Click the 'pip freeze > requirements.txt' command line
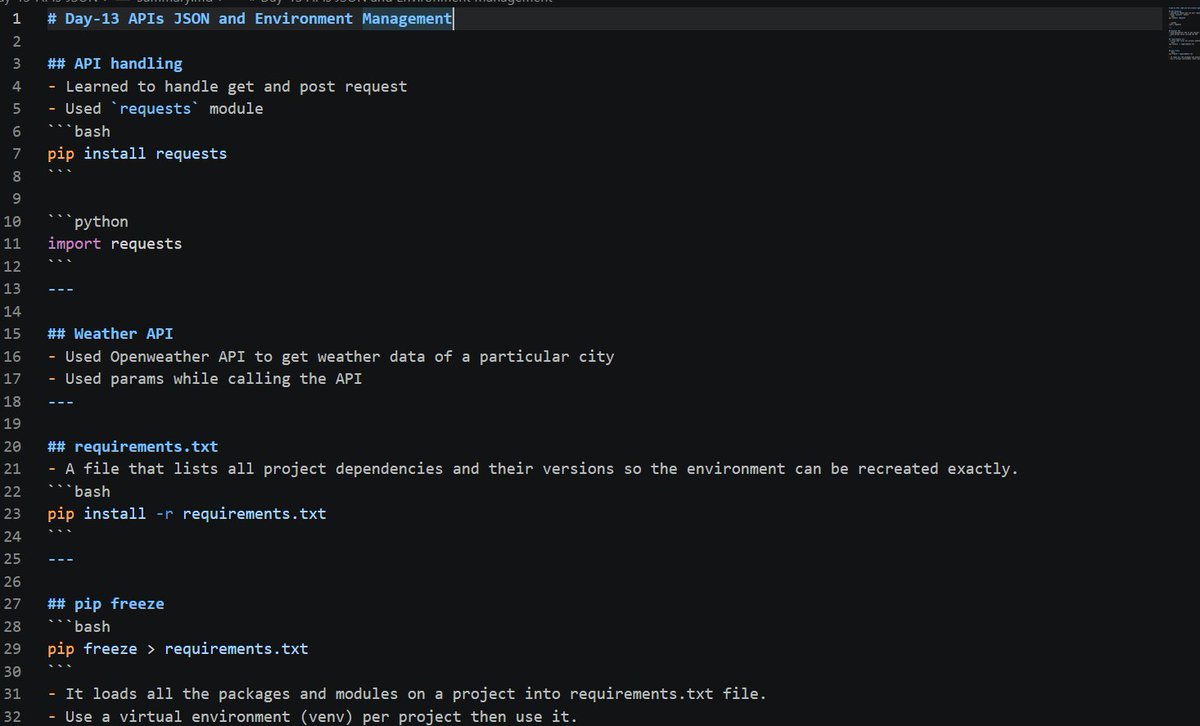 point(178,649)
